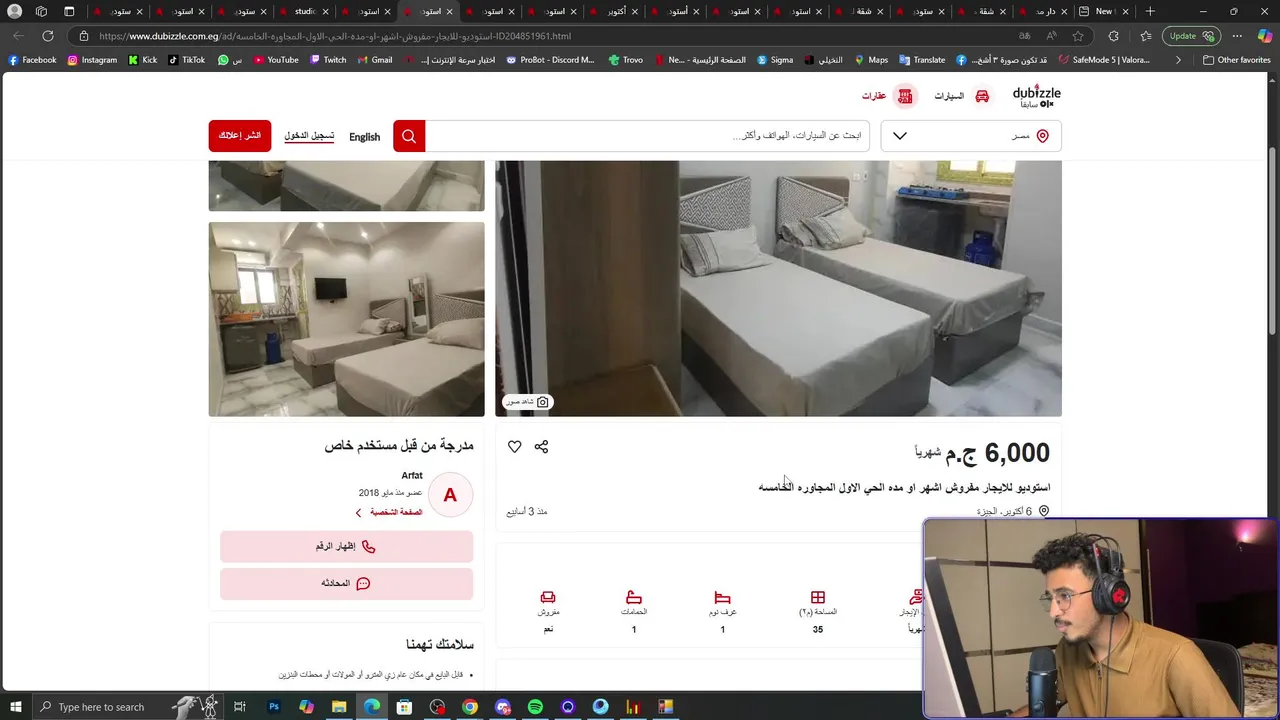Click the Windows Start button
The width and height of the screenshot is (1280, 720).
[16, 707]
